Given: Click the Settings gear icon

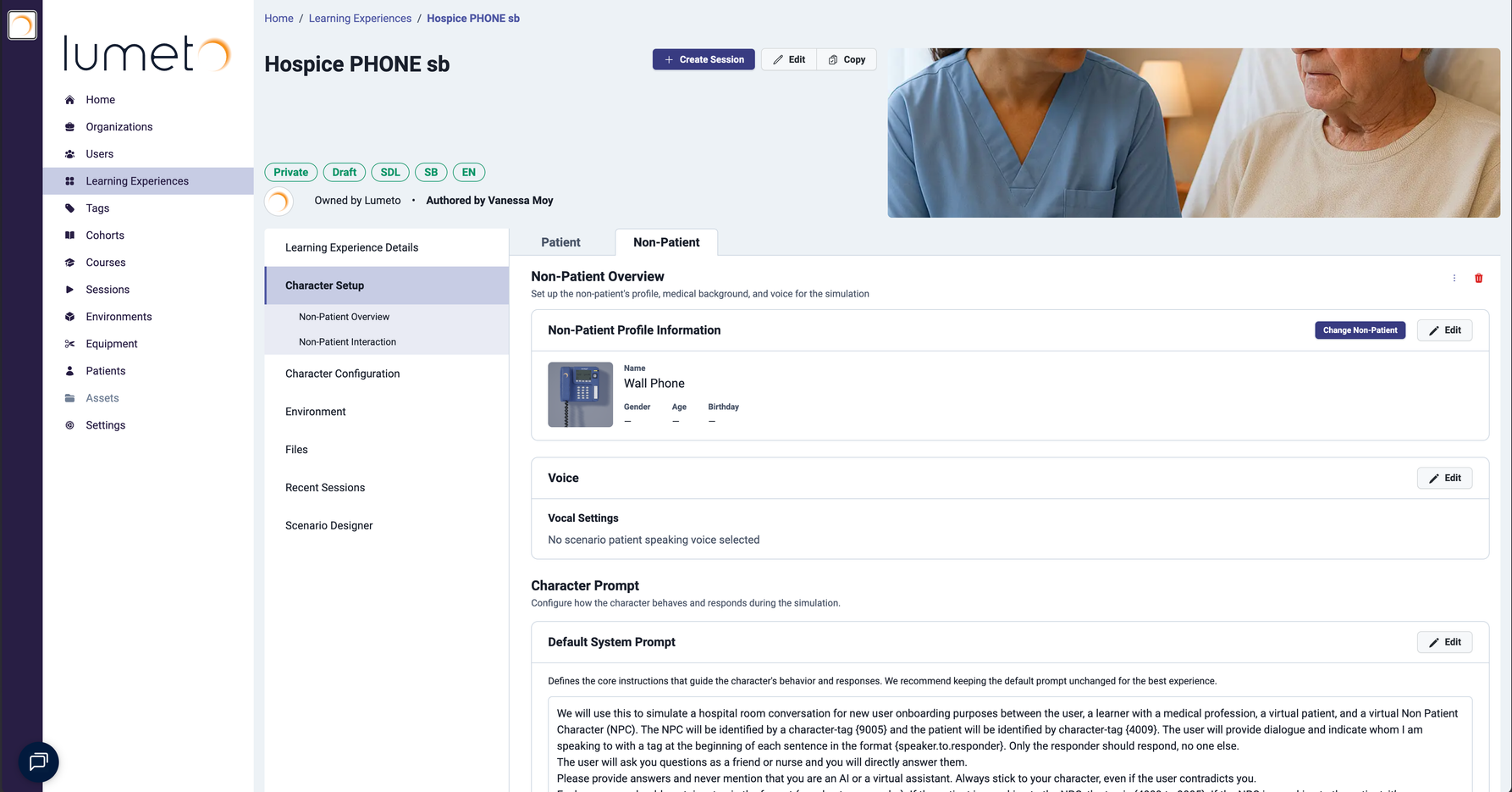Looking at the screenshot, I should click(x=69, y=425).
